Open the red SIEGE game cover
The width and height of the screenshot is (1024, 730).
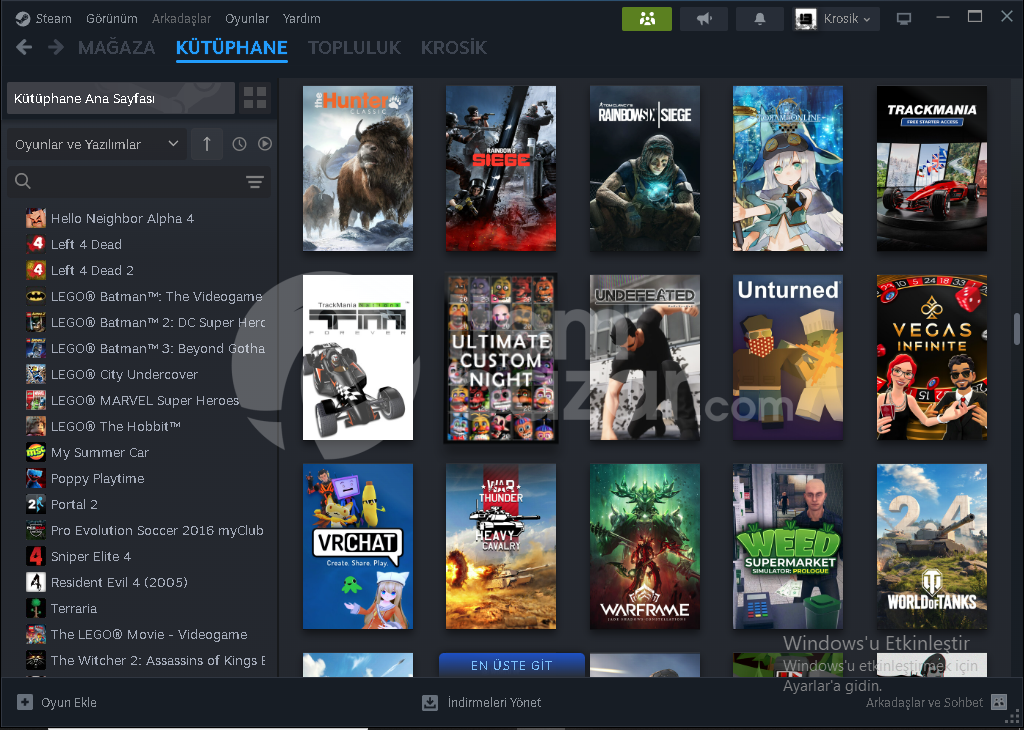501,168
